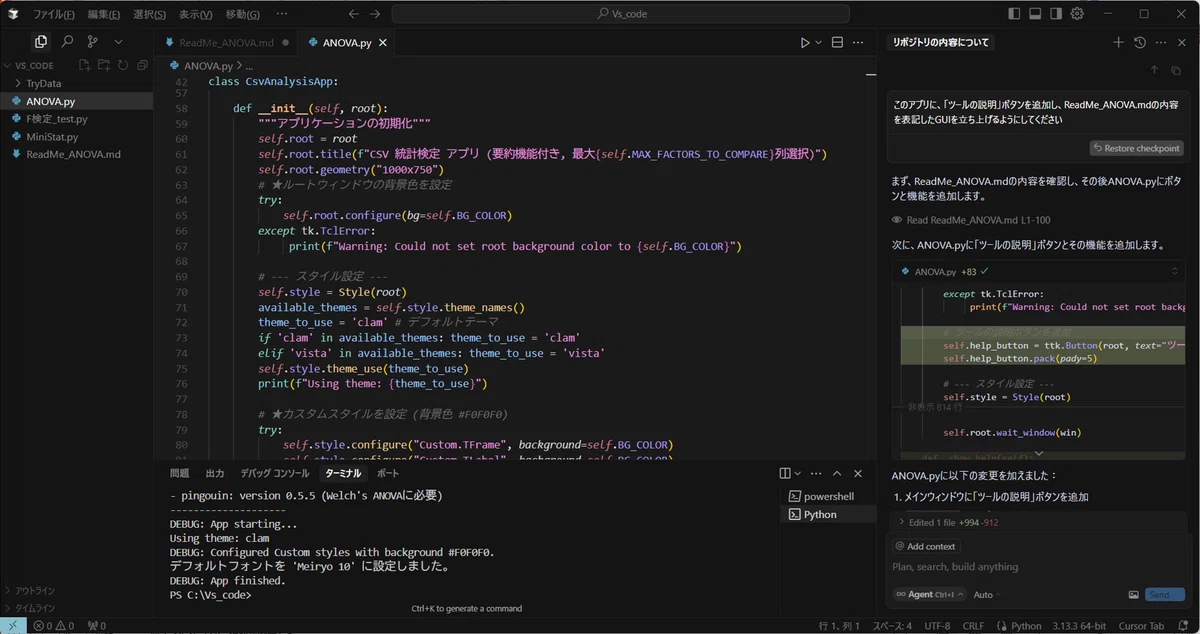Screen dimensions: 1200x634
Task: Click the Add context button
Action: [926, 546]
